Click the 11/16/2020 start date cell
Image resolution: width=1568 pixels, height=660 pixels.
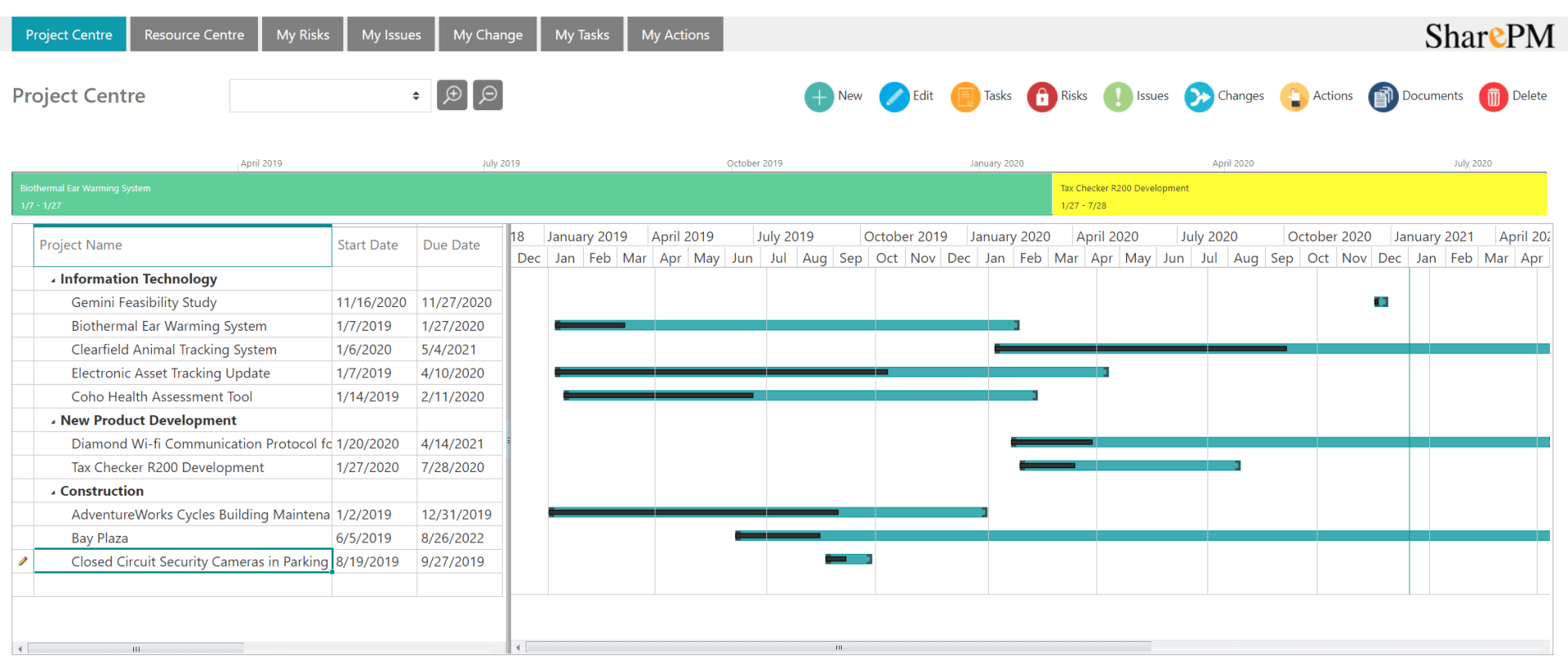pos(374,302)
